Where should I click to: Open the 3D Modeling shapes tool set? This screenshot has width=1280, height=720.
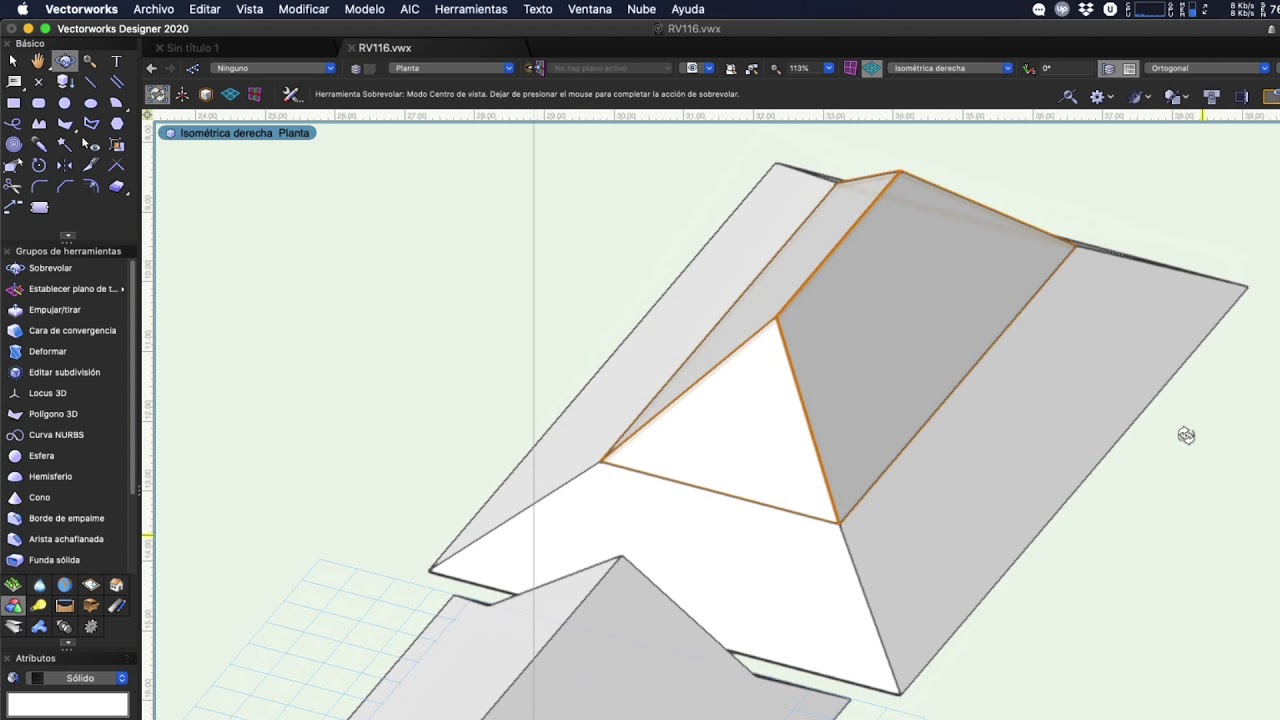click(x=13, y=606)
